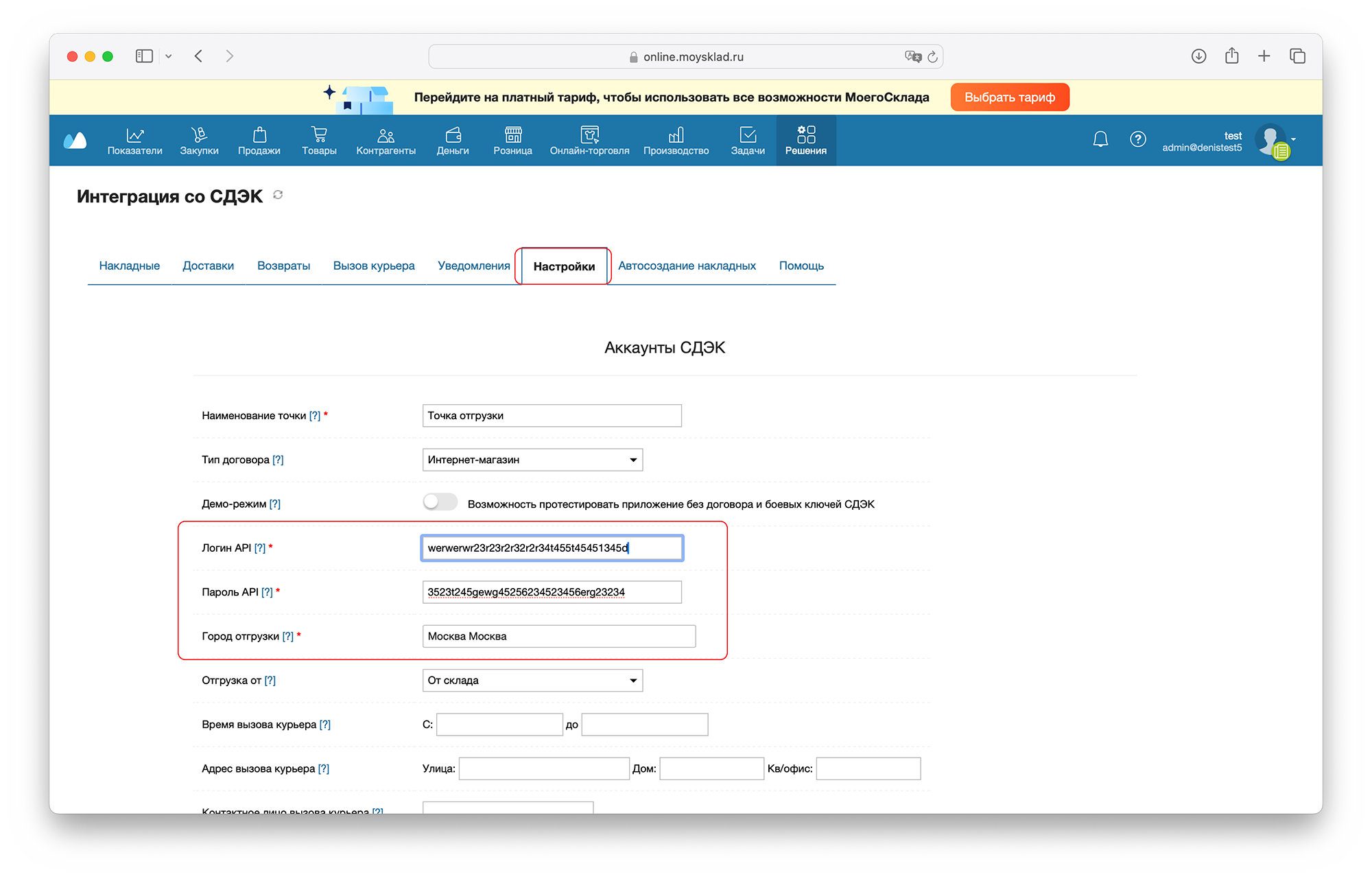Open the Показатели section icon
This screenshot has width=1372, height=879.
point(134,135)
